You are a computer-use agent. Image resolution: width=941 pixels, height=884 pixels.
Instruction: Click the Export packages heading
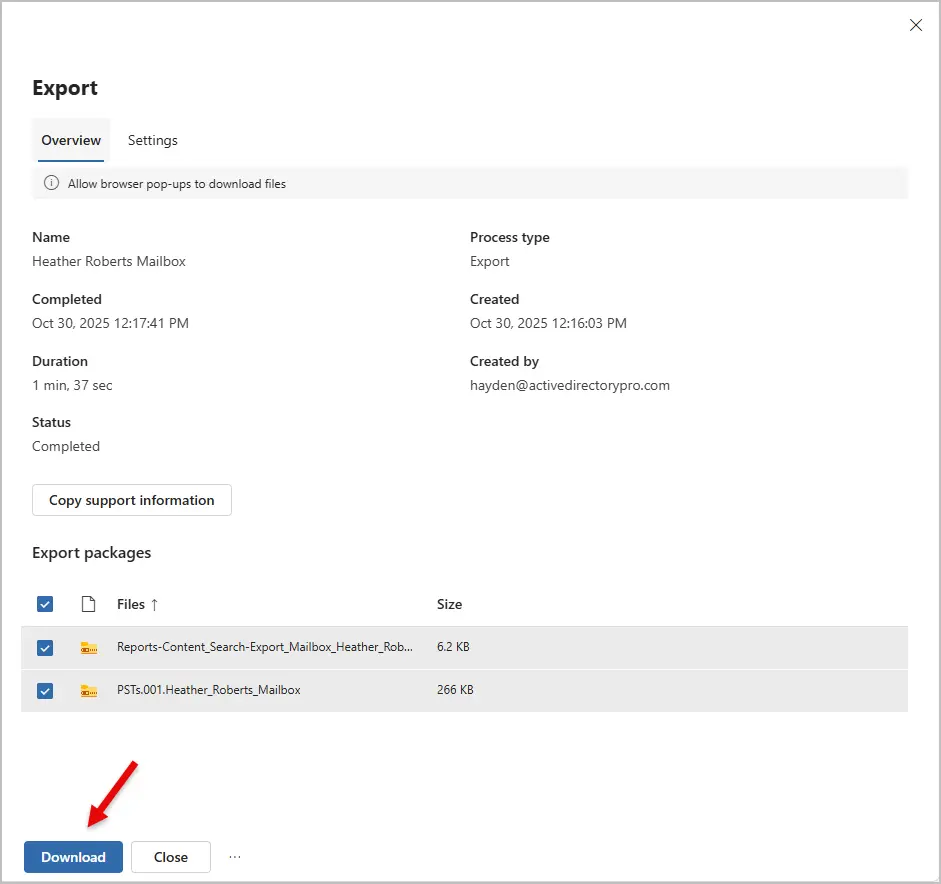pyautogui.click(x=91, y=553)
